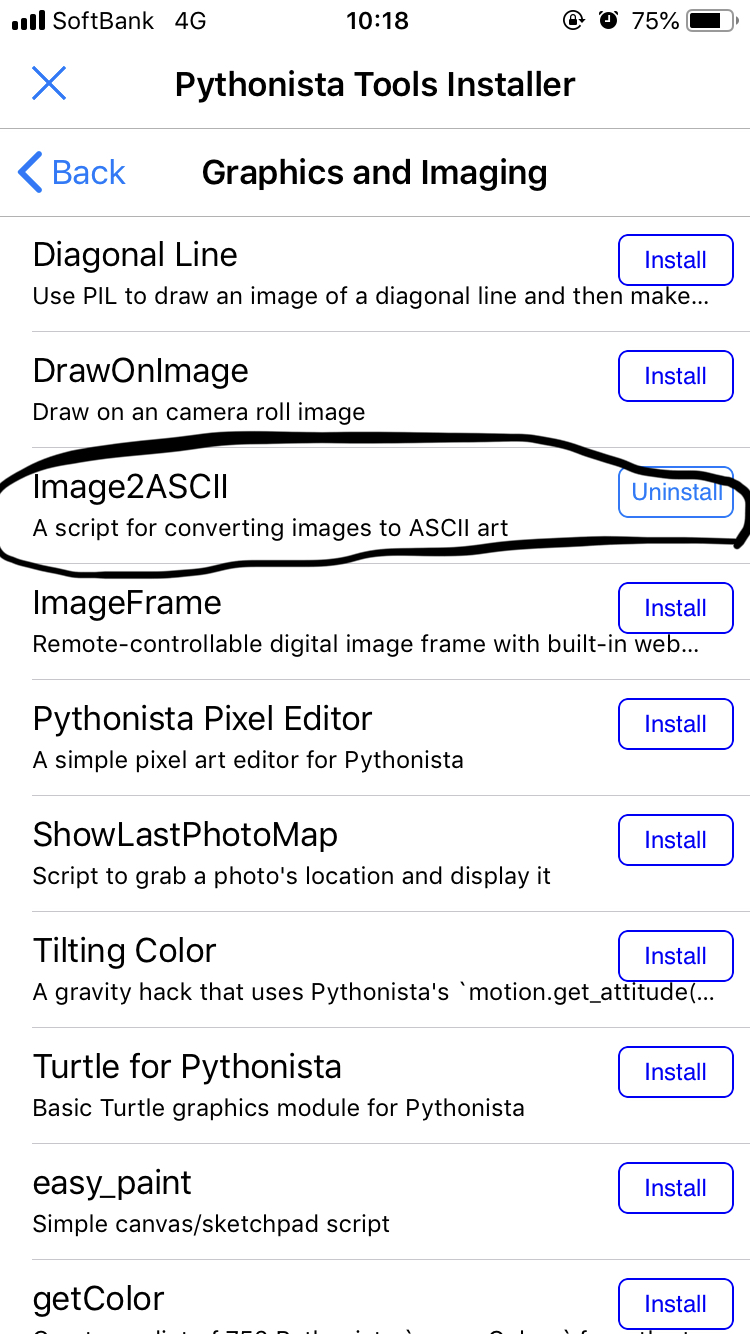
Task: Install the DrawOnImage script
Action: tap(675, 376)
